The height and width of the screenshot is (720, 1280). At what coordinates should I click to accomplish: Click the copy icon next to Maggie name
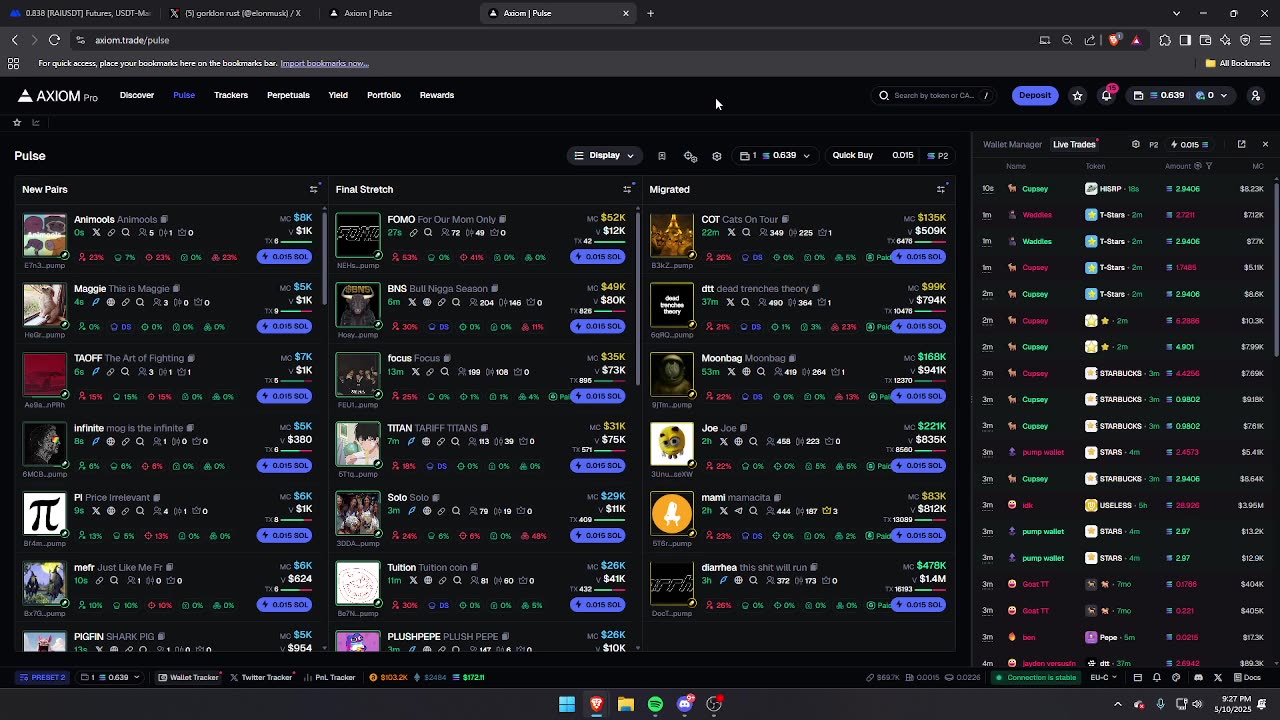[177, 289]
